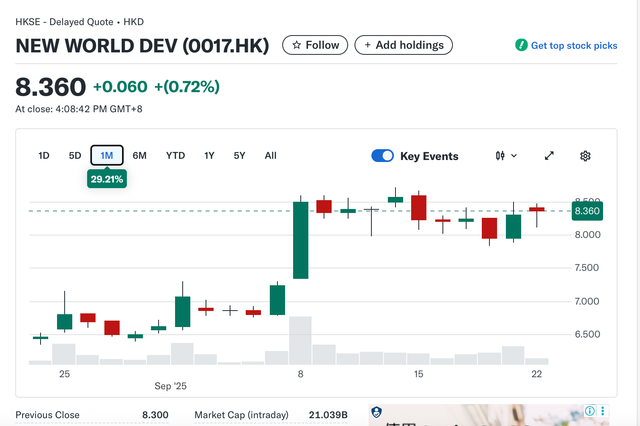Click the Previous Close label
Screen dimensions: 640x426
[47, 415]
